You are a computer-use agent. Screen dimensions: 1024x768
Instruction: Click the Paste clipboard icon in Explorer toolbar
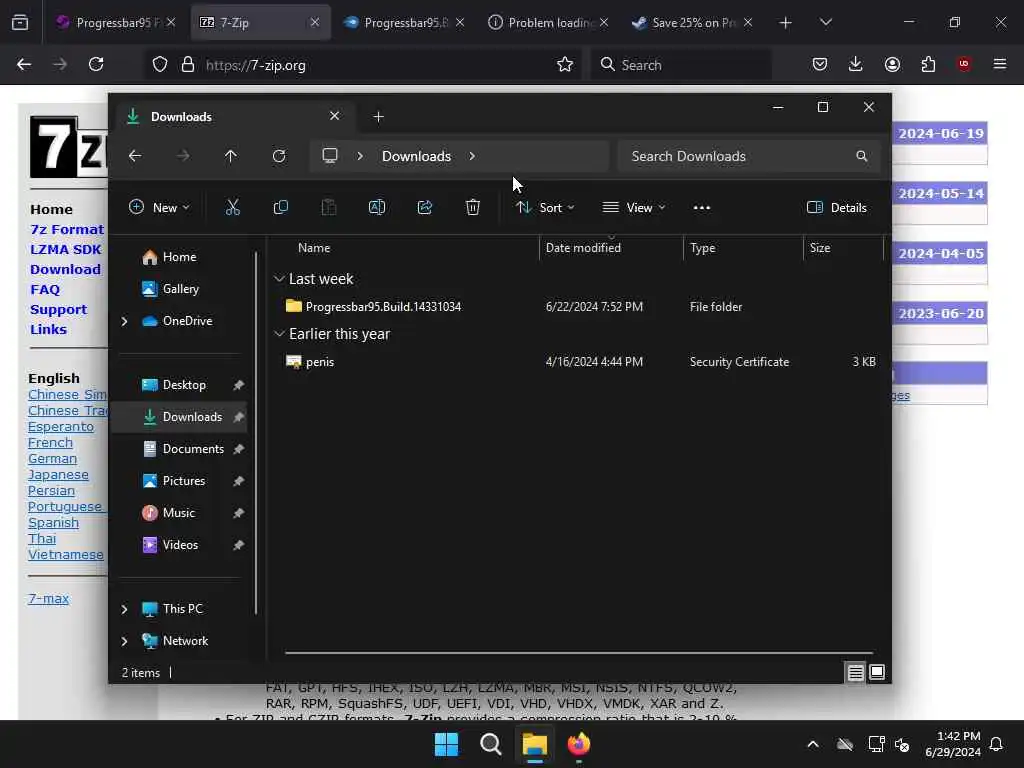pos(328,208)
